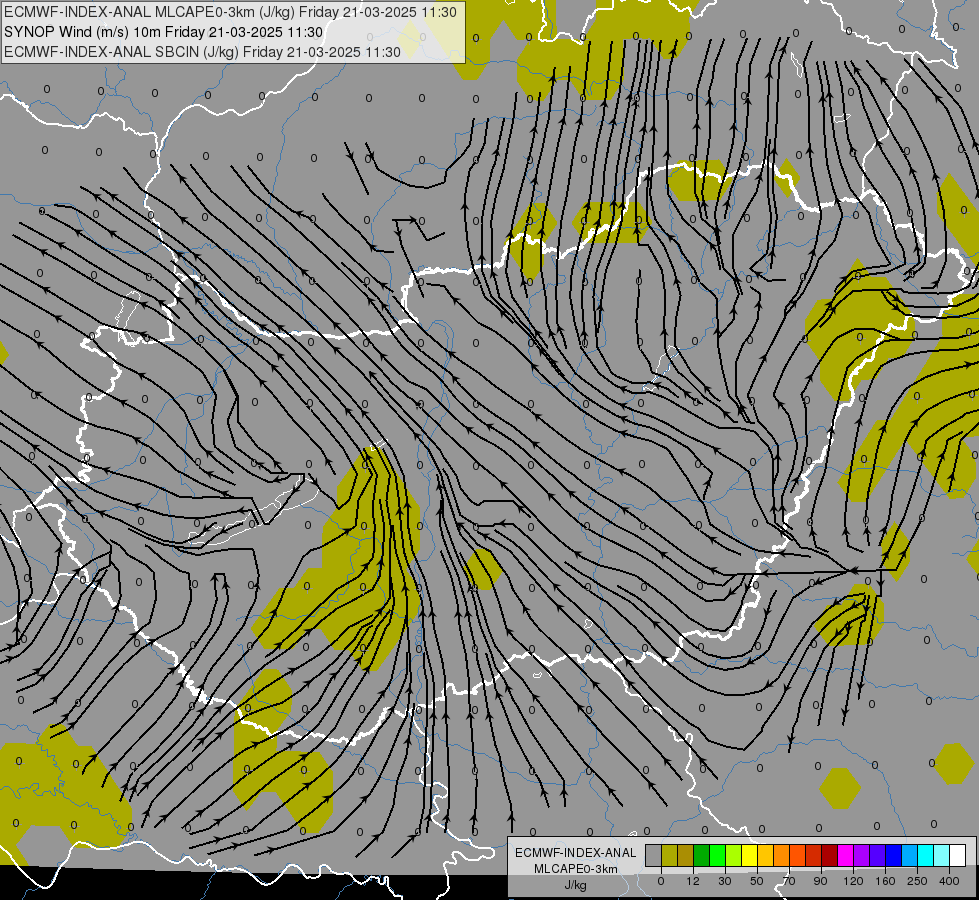The width and height of the screenshot is (979, 900).
Task: Select the pale cyan swatch before 400
Action: 942,855
